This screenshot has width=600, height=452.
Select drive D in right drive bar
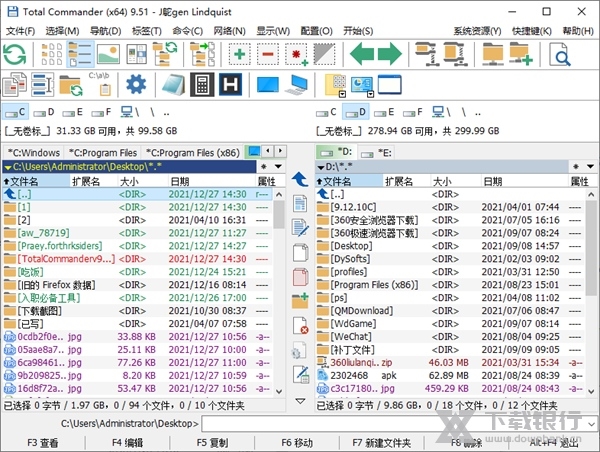[355, 112]
